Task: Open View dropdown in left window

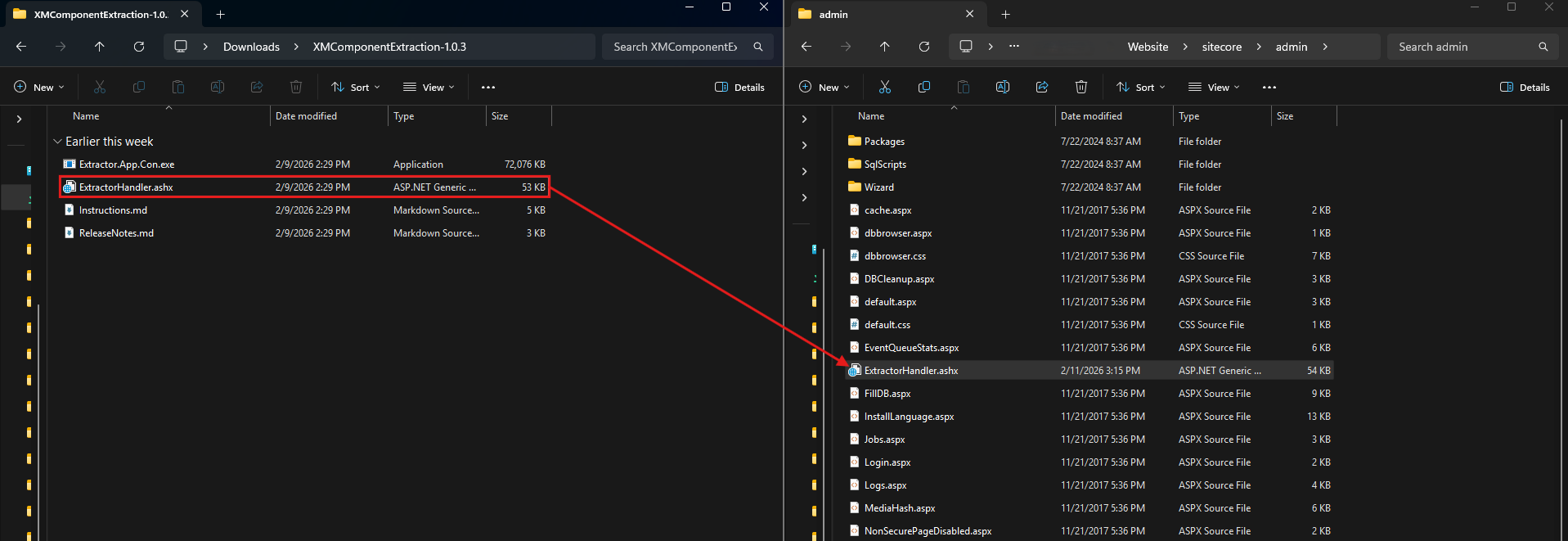Action: click(x=429, y=87)
